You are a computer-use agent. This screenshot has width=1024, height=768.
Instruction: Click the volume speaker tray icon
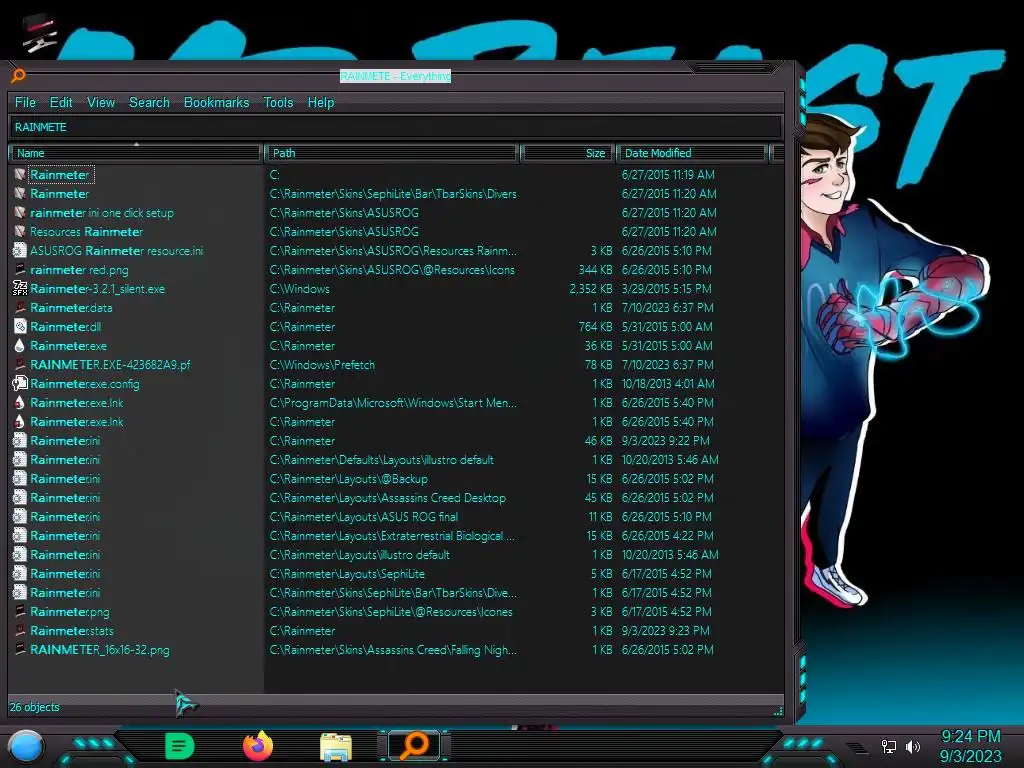[x=912, y=746]
